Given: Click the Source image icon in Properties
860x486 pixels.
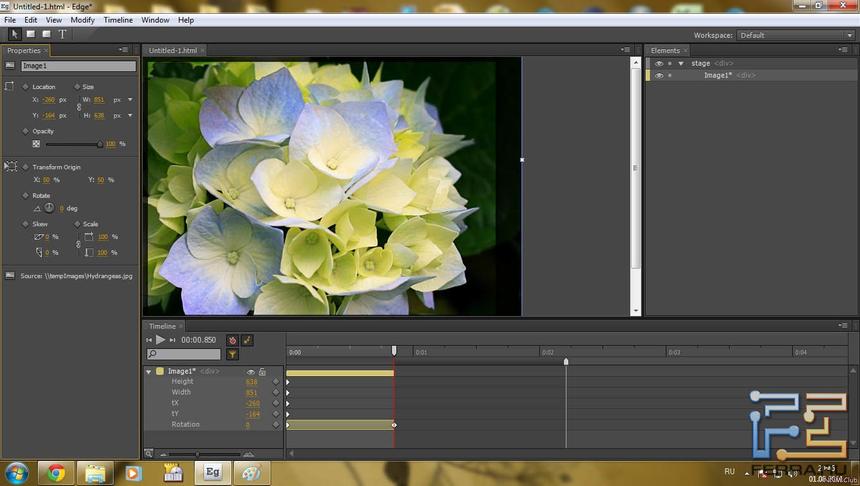Looking at the screenshot, I should click(10, 275).
